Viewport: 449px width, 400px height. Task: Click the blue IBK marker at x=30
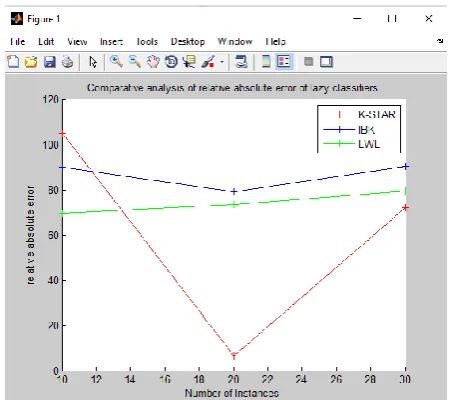(x=405, y=166)
